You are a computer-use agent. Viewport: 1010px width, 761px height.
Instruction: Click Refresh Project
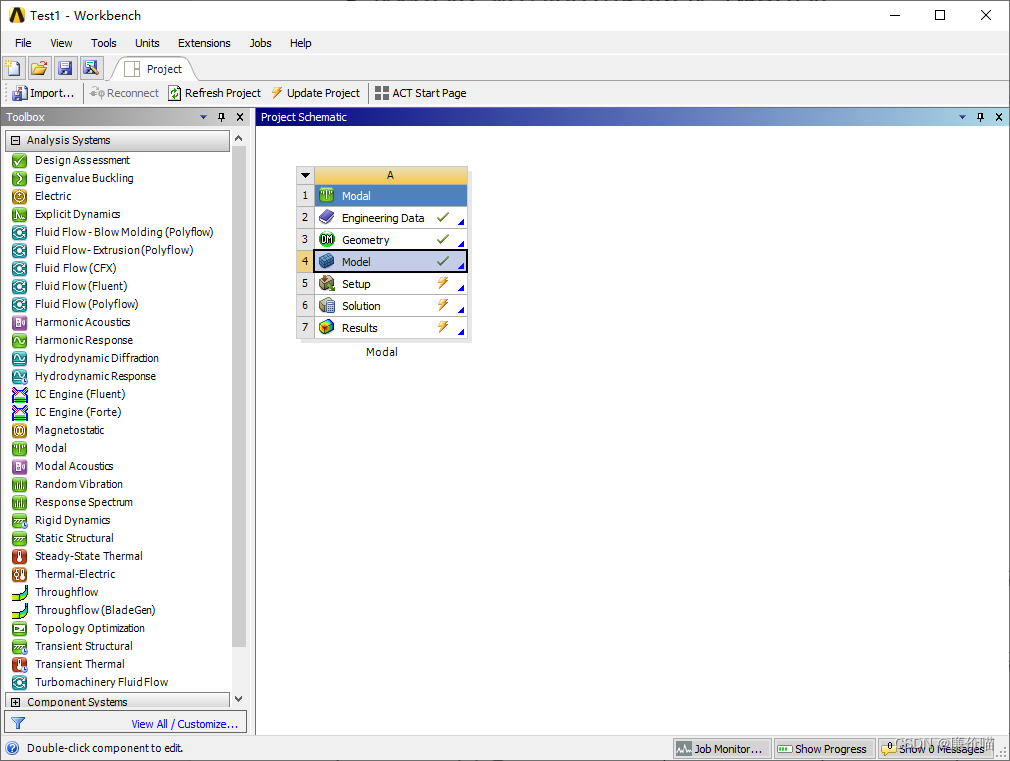tap(214, 93)
